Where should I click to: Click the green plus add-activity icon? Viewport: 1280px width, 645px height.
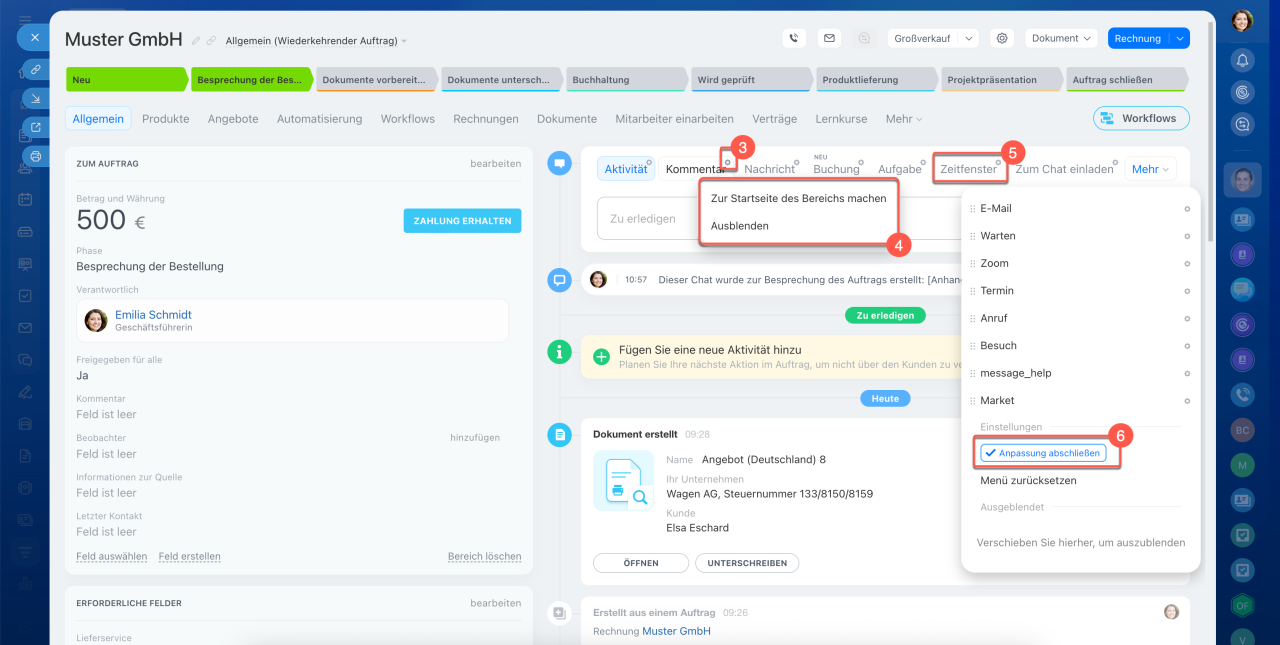(601, 356)
